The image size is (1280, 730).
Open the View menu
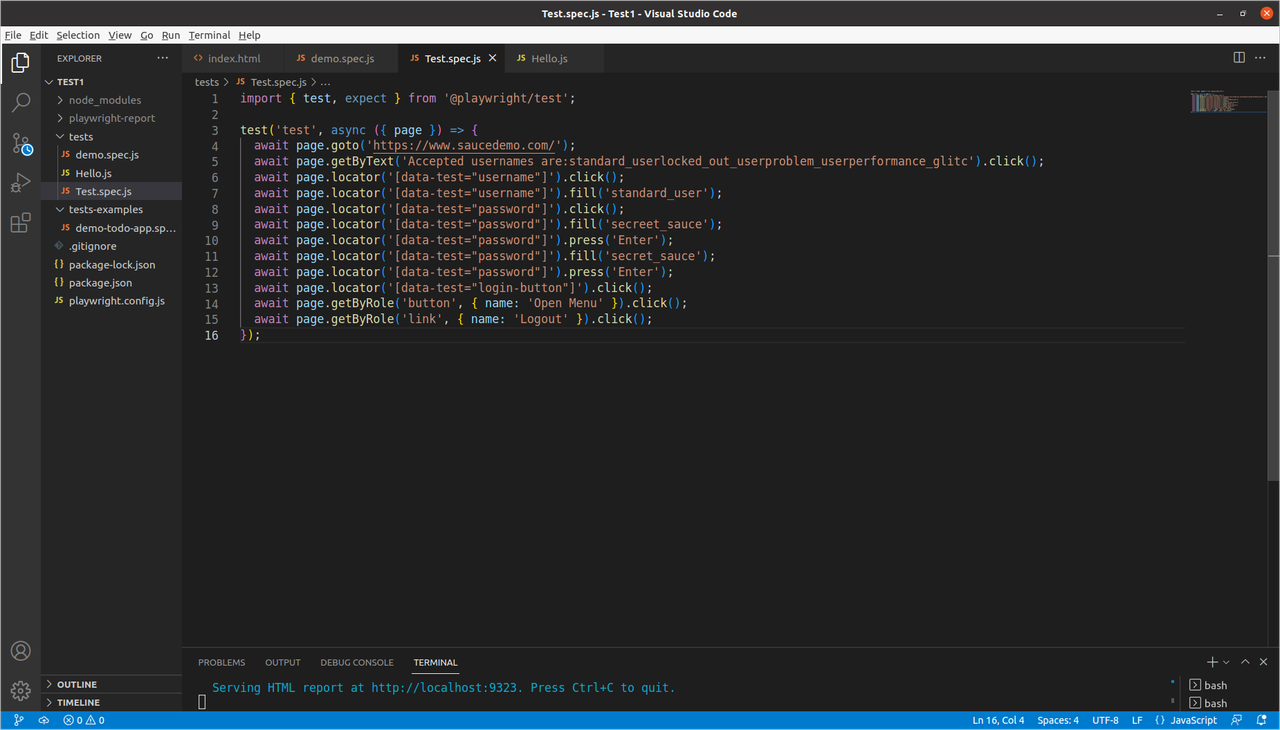(x=120, y=35)
